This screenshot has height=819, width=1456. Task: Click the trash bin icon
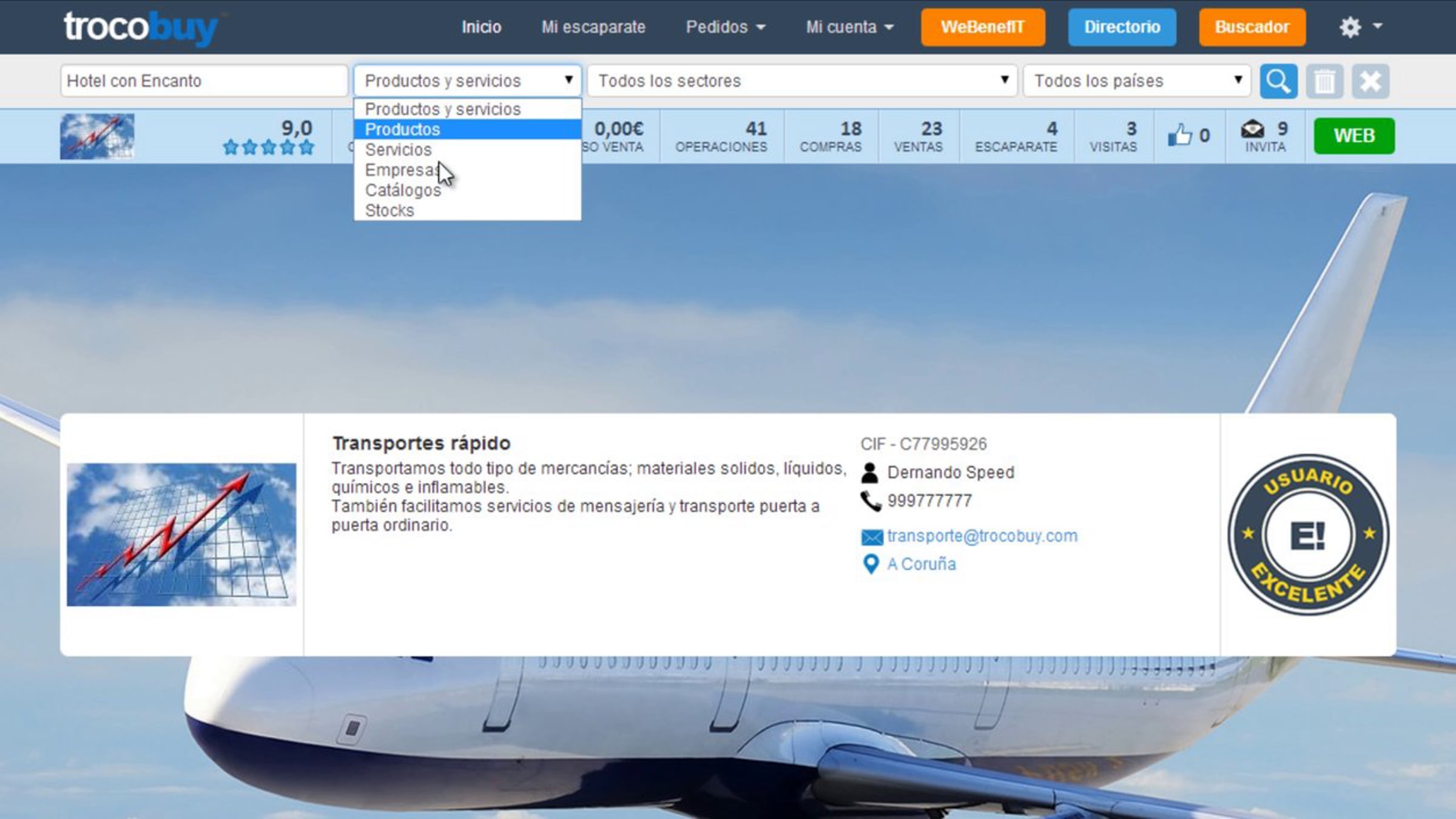click(1324, 81)
